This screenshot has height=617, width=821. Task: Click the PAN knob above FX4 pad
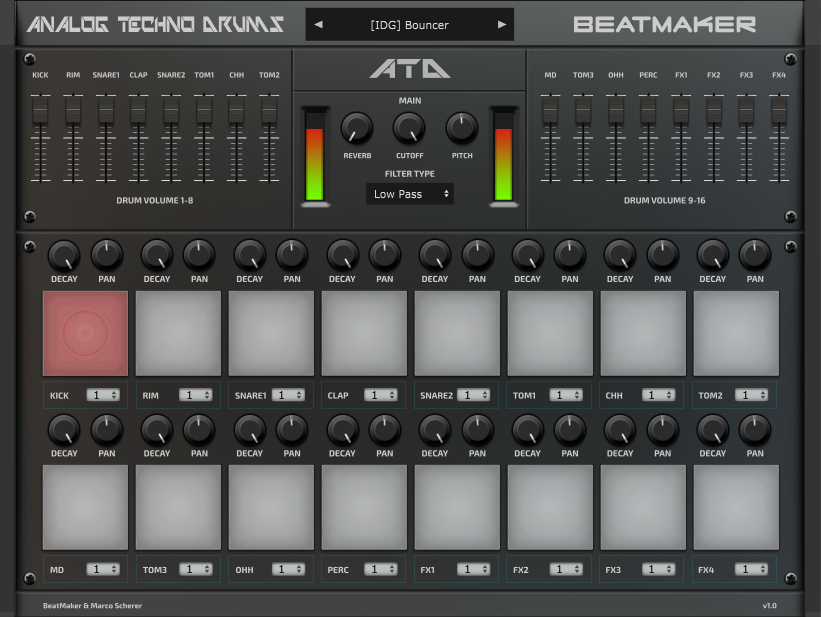pyautogui.click(x=755, y=429)
